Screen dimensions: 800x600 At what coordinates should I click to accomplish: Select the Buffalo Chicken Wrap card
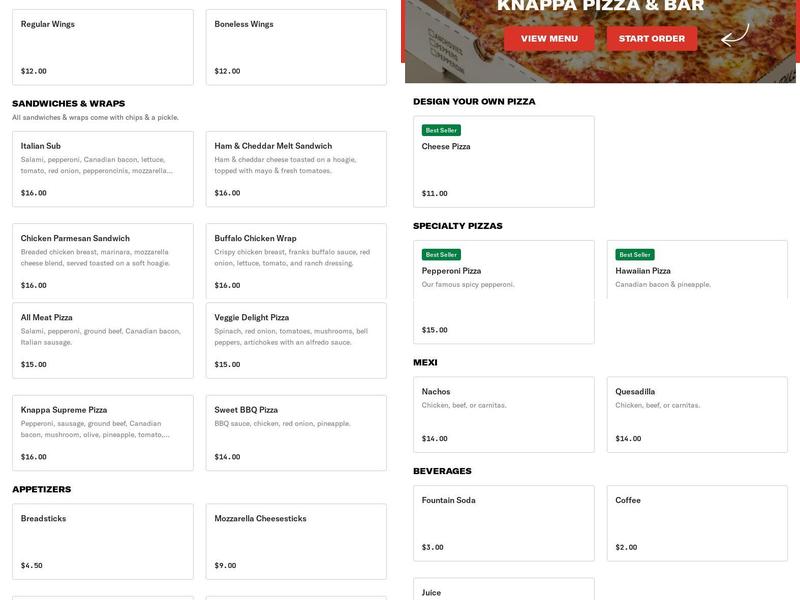pos(296,261)
